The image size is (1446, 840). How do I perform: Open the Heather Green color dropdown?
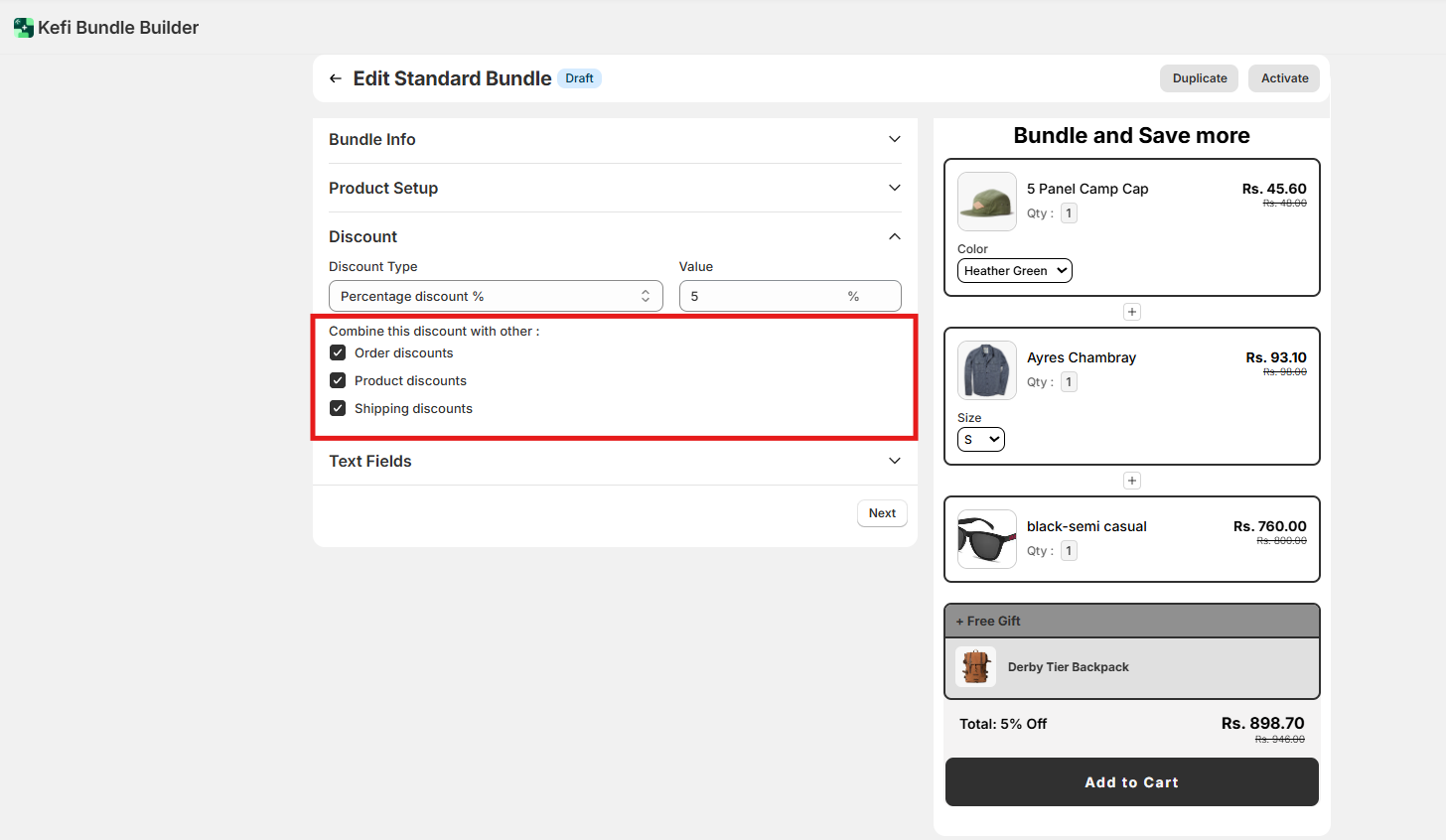tap(1014, 271)
